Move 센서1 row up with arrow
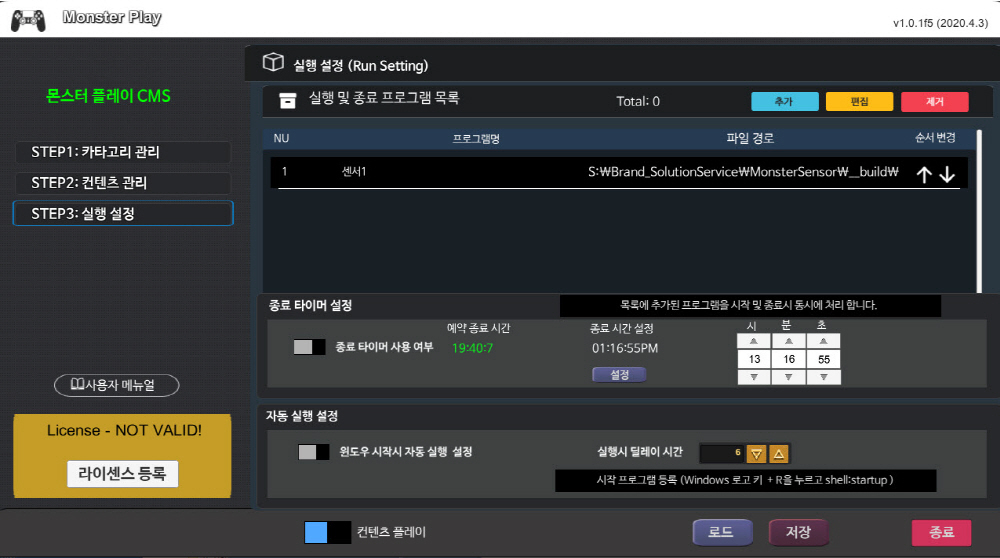This screenshot has height=558, width=1000. click(x=924, y=174)
